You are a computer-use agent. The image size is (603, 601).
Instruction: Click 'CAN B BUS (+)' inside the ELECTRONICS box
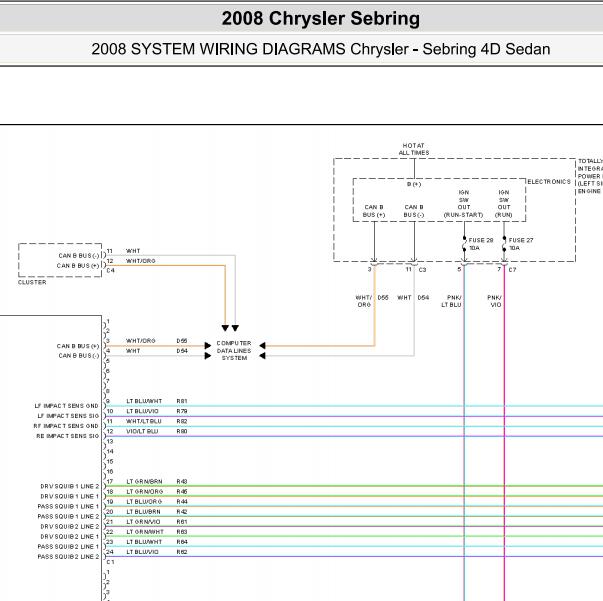(373, 211)
